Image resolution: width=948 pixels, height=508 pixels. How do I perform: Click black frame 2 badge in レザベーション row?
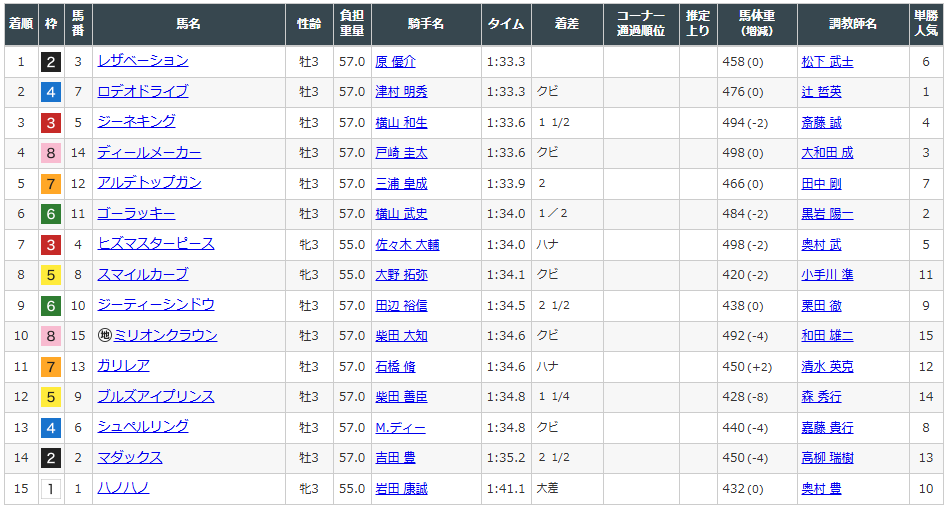(50, 62)
